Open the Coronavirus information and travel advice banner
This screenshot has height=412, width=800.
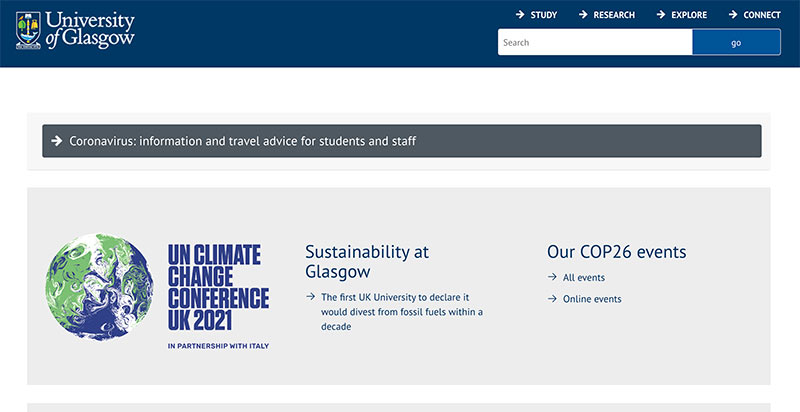402,141
